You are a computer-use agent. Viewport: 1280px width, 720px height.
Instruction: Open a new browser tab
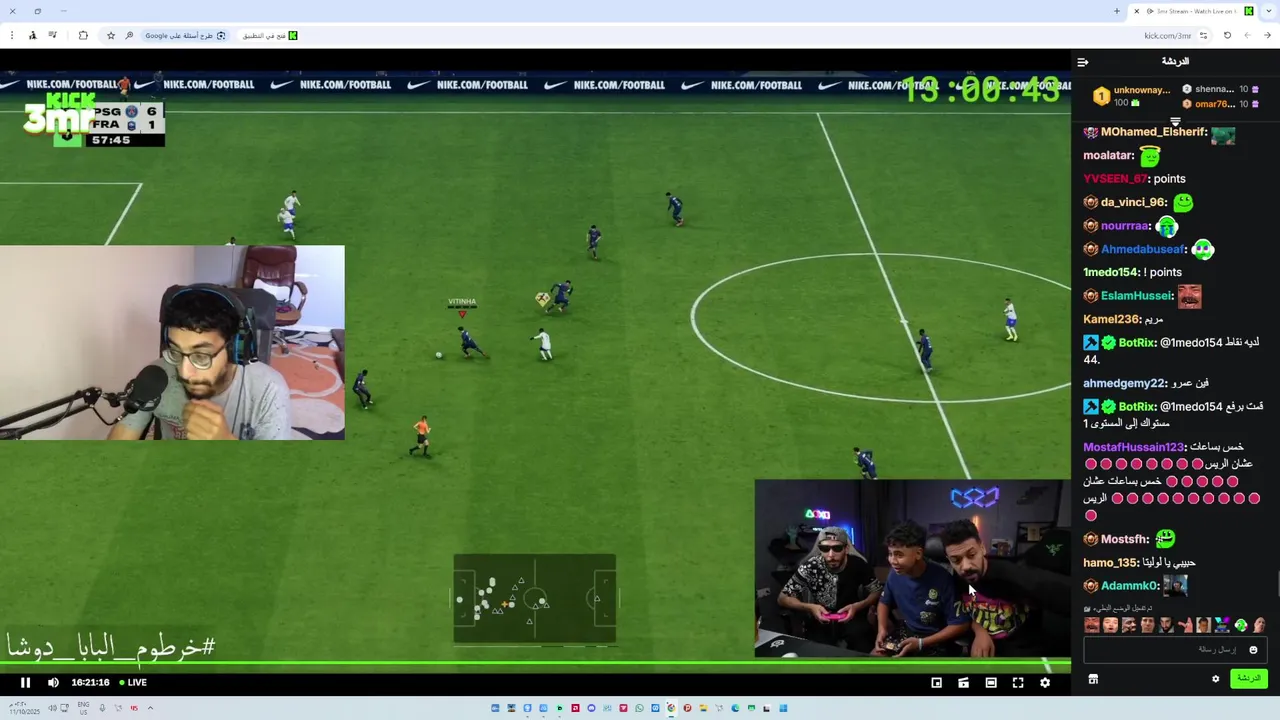point(1117,11)
